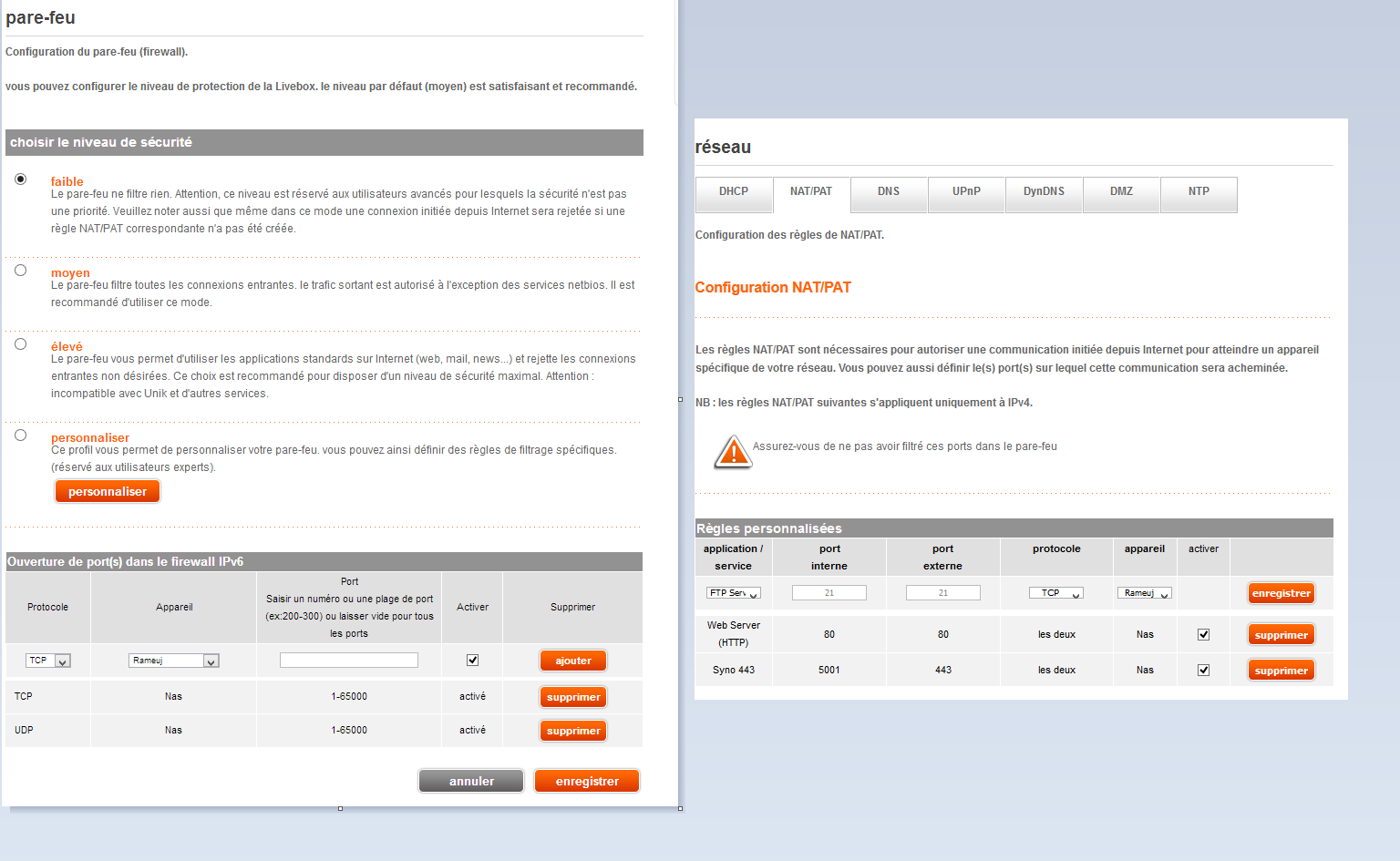This screenshot has width=1400, height=861.
Task: Delete the Web Server (HTTP) rule with supprimer
Action: pos(1282,635)
